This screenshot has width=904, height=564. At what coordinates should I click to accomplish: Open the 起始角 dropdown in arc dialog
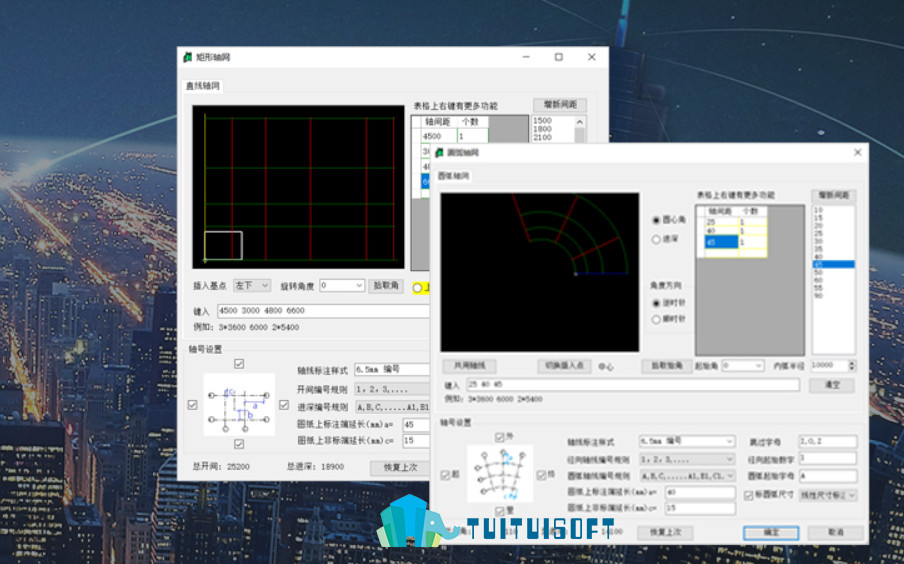pos(743,366)
